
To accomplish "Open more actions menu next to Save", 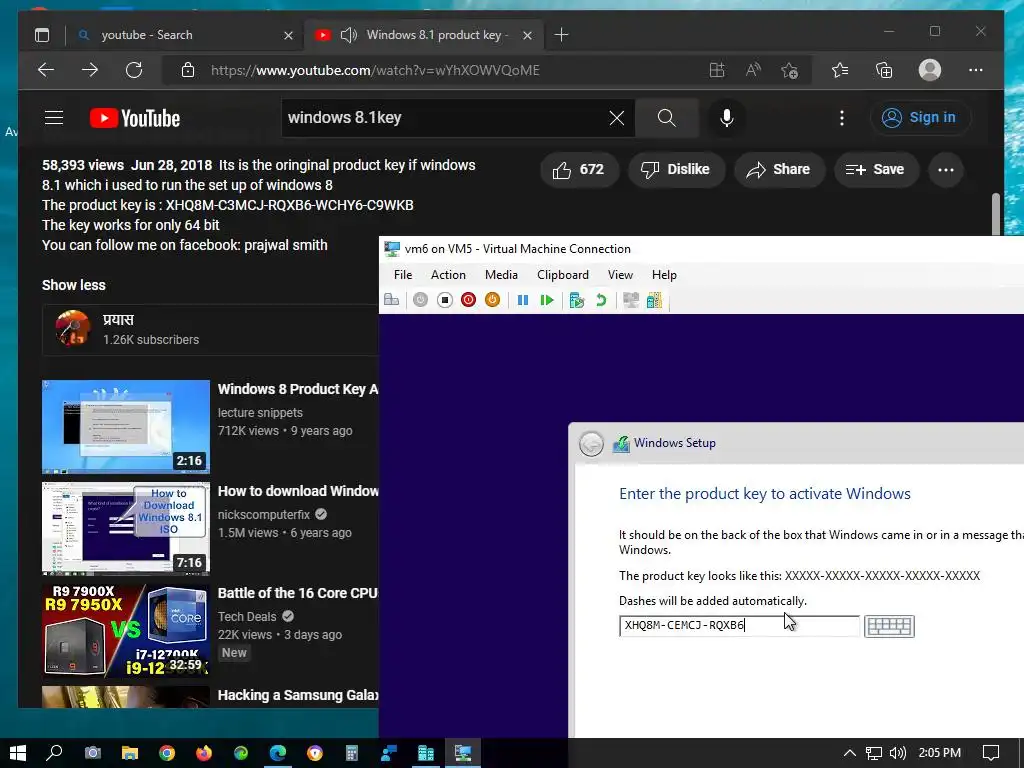I will (946, 170).
